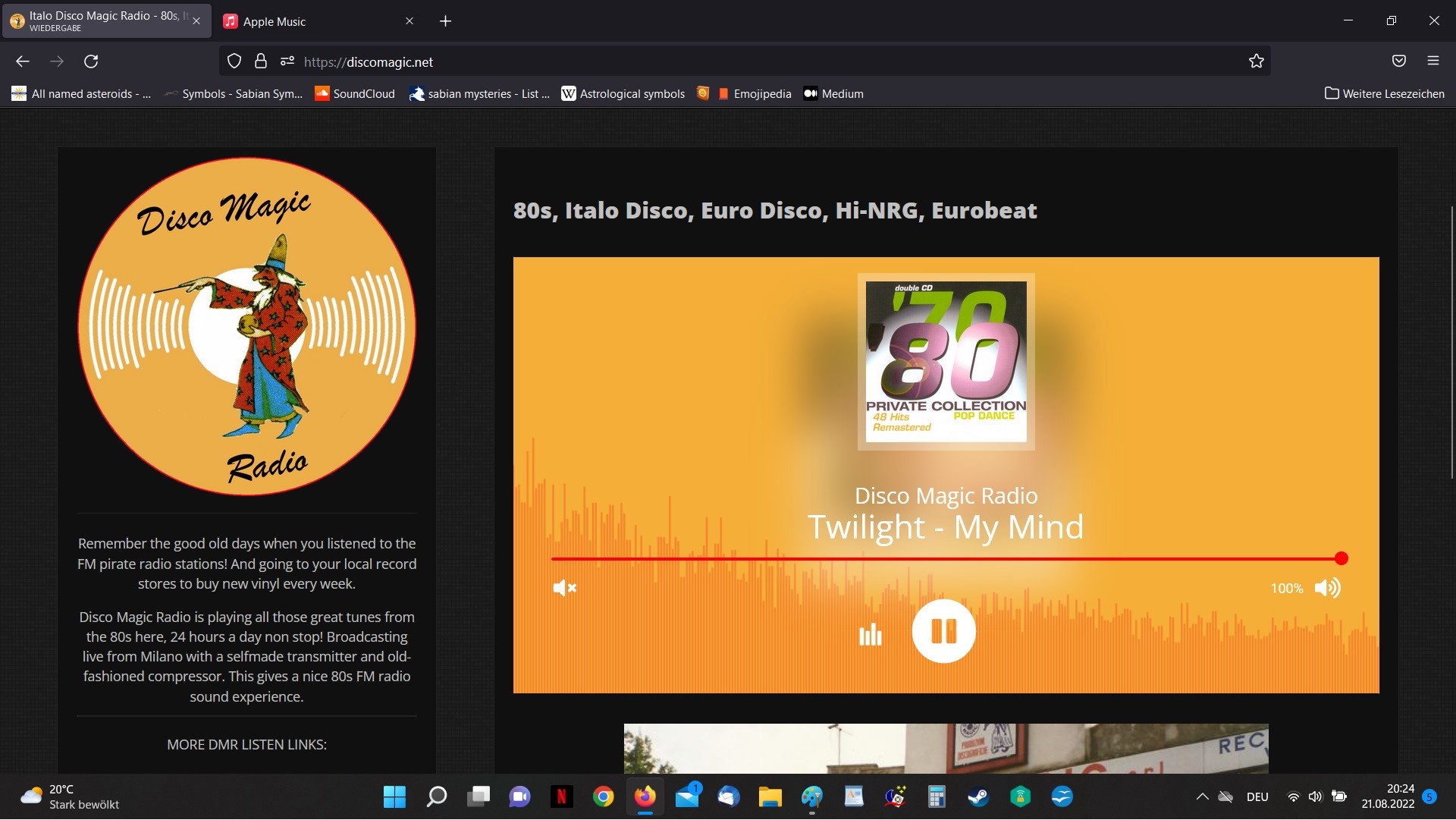Click the album cover art thumbnail

tap(946, 362)
